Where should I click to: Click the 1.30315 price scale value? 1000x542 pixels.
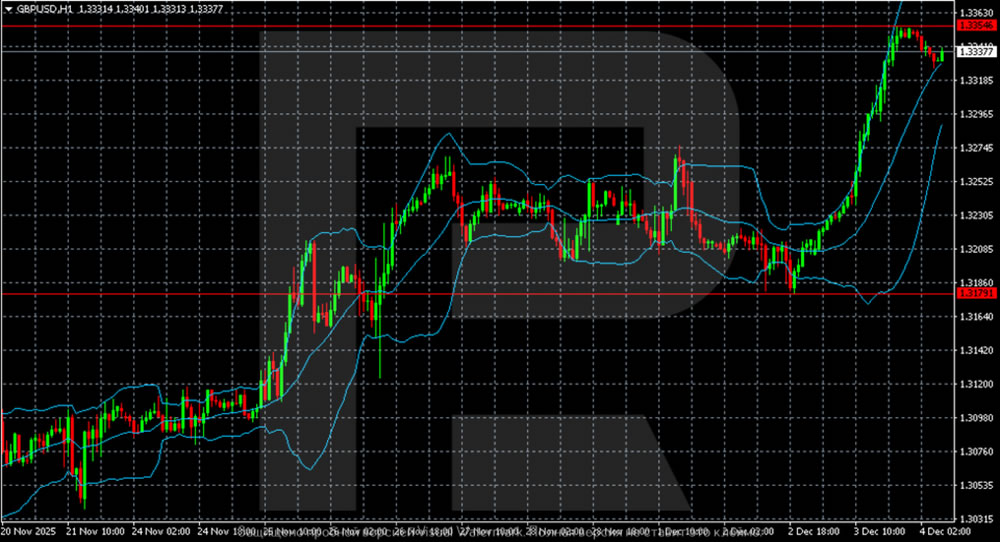click(x=976, y=519)
